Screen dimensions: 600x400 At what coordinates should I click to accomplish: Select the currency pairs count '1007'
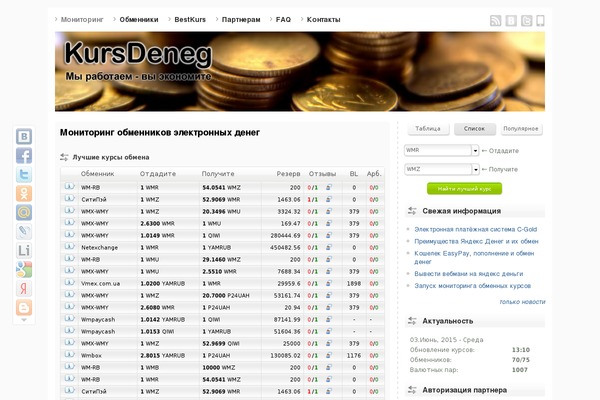[520, 370]
